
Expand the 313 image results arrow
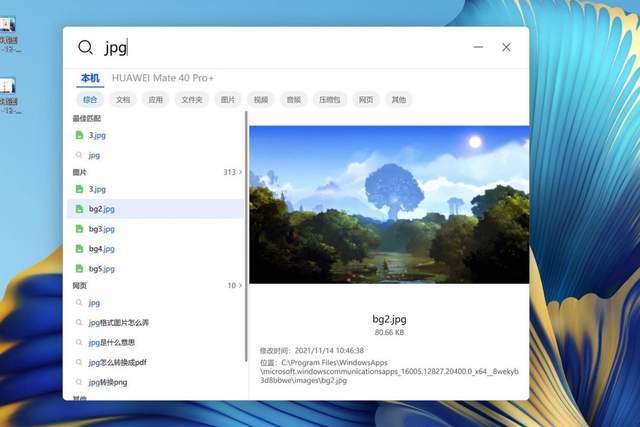tap(240, 172)
